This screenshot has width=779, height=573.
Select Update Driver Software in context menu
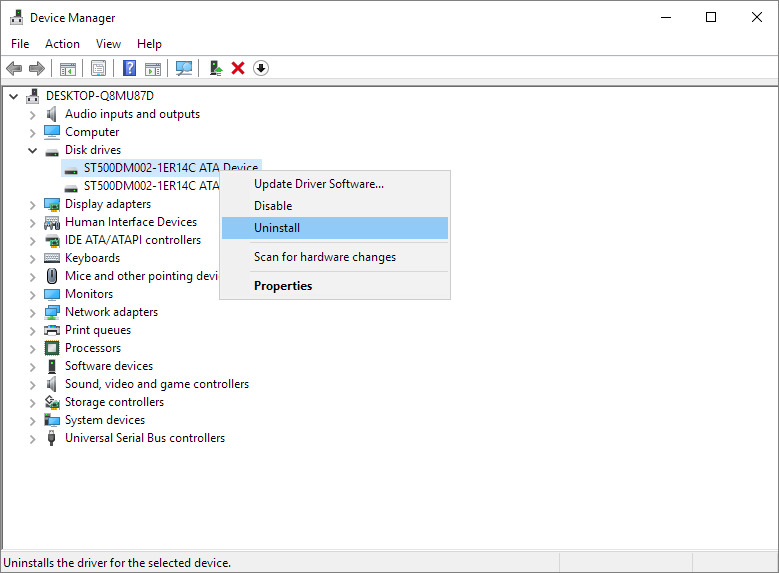pos(318,184)
